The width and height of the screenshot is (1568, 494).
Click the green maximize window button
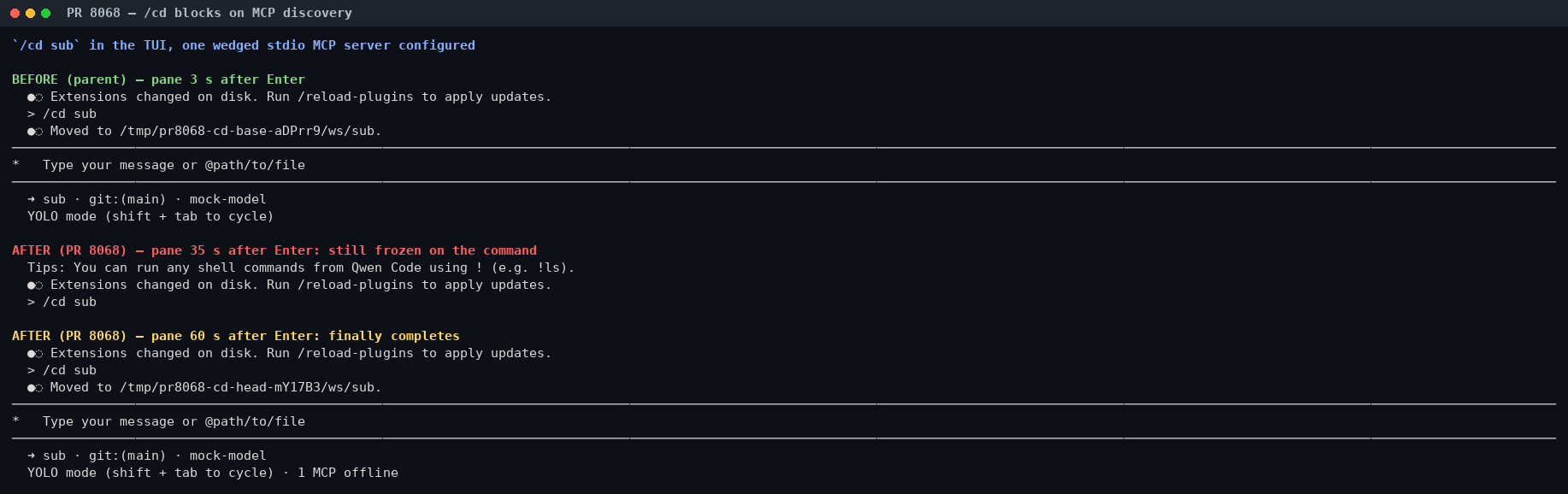45,13
